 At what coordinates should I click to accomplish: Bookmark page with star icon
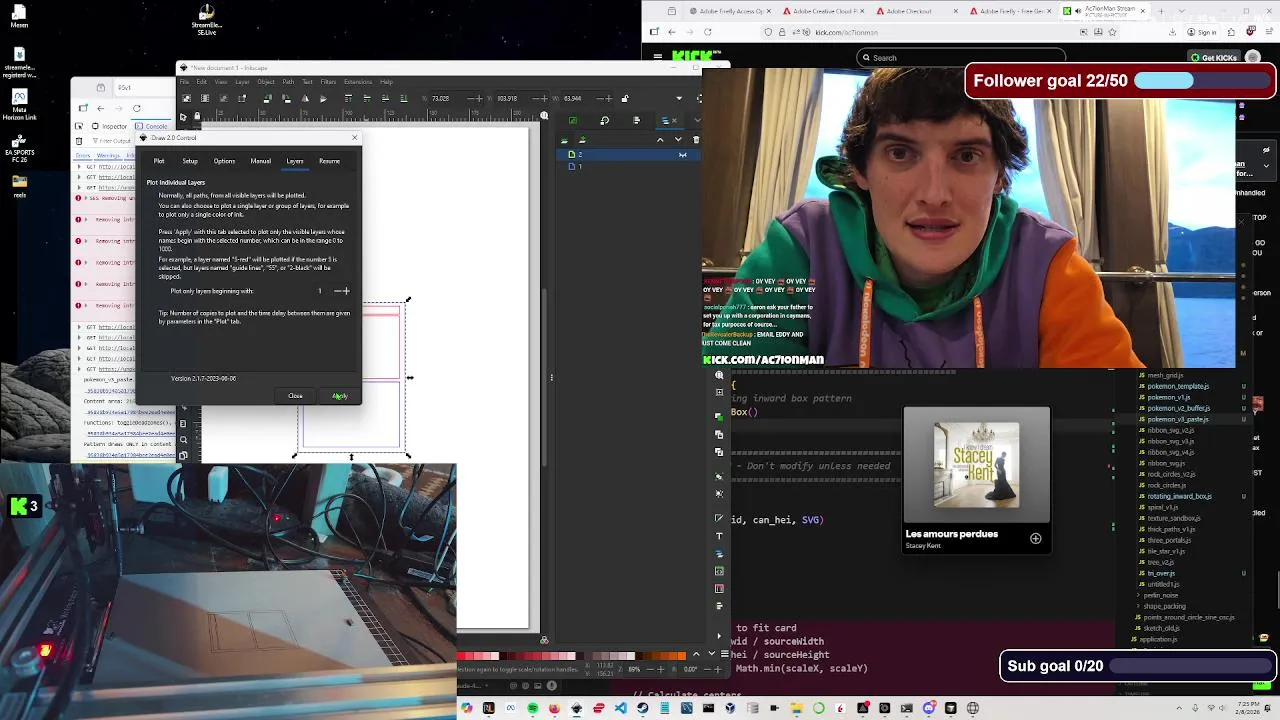pyautogui.click(x=1112, y=32)
